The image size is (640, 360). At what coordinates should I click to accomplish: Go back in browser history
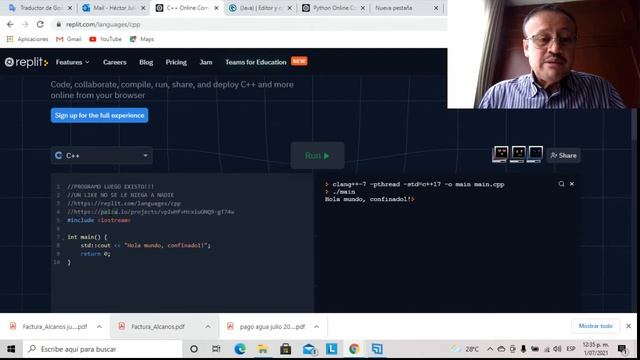tap(10, 24)
